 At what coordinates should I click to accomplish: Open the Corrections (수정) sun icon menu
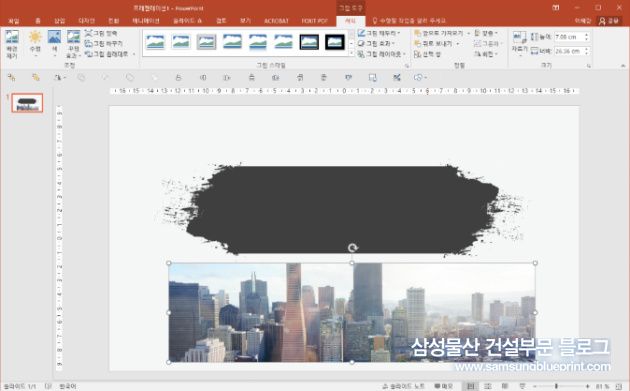coord(35,43)
